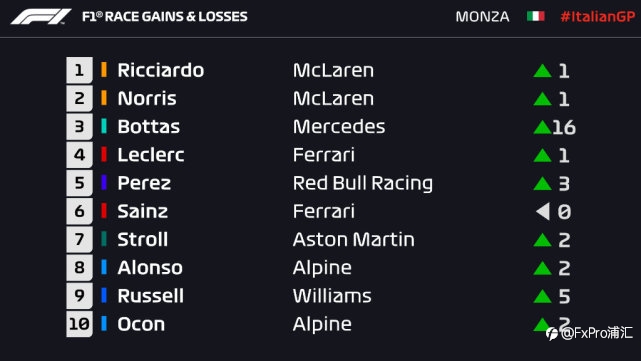This screenshot has width=641, height=361.
Task: Click the Weibo logo watermark icon
Action: tap(552, 334)
